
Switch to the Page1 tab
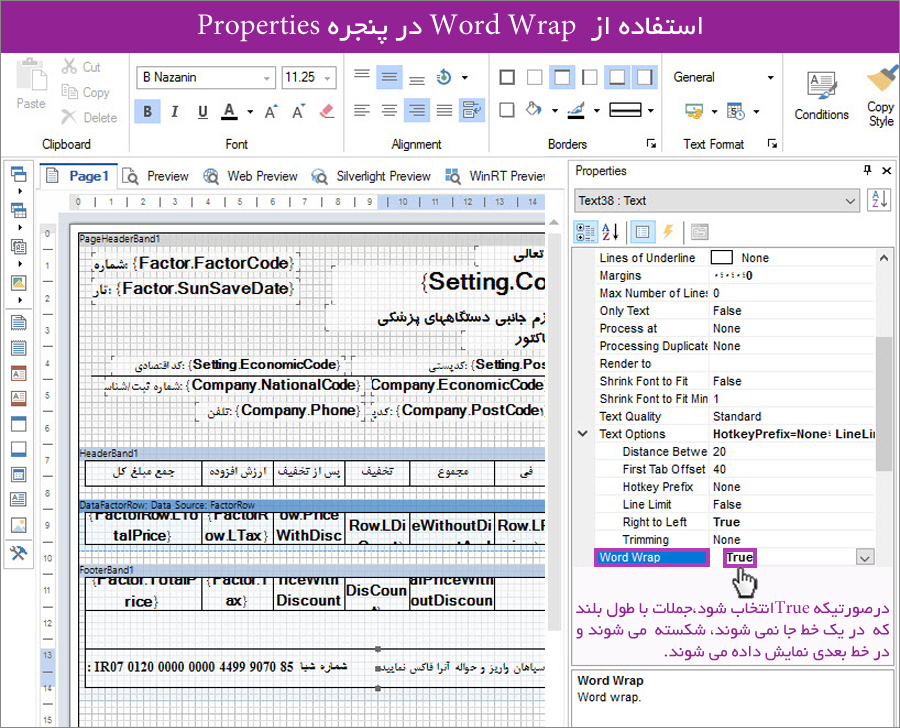pos(79,176)
